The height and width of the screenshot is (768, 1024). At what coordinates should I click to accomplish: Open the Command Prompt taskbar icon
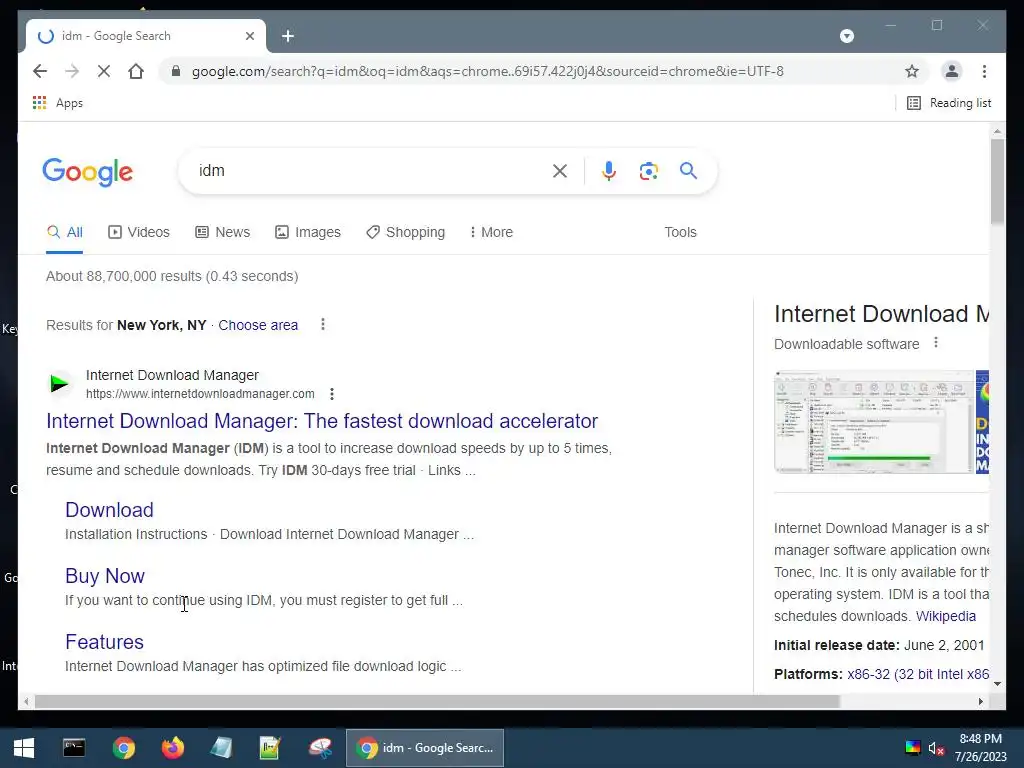pos(74,748)
